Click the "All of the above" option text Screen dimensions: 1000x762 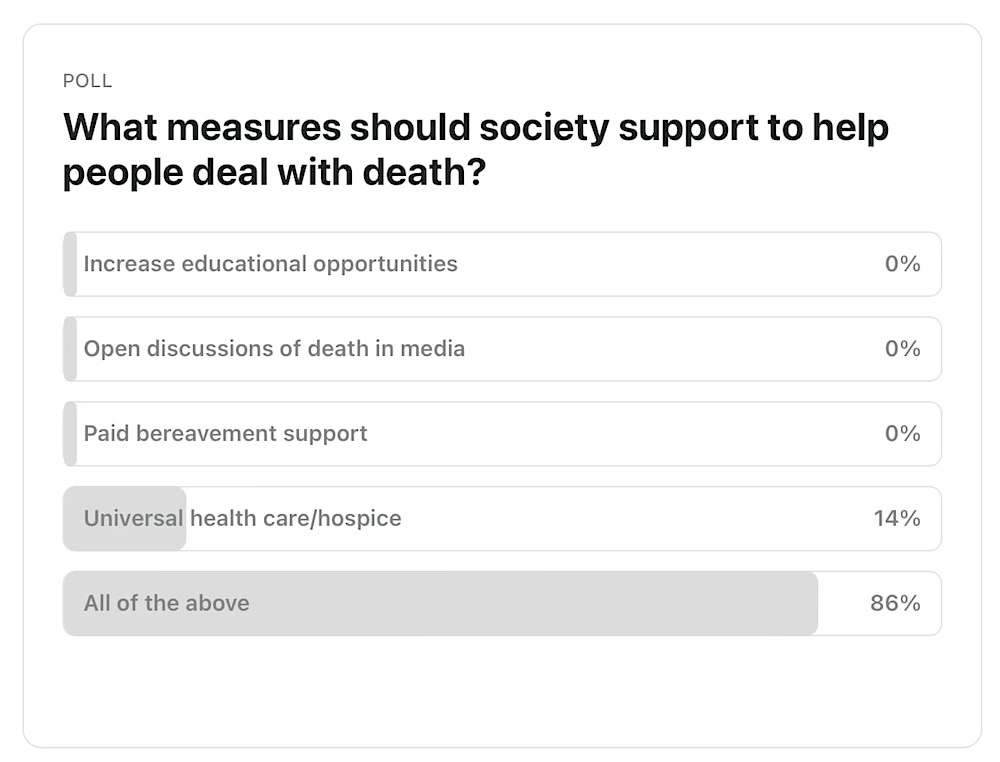[166, 603]
